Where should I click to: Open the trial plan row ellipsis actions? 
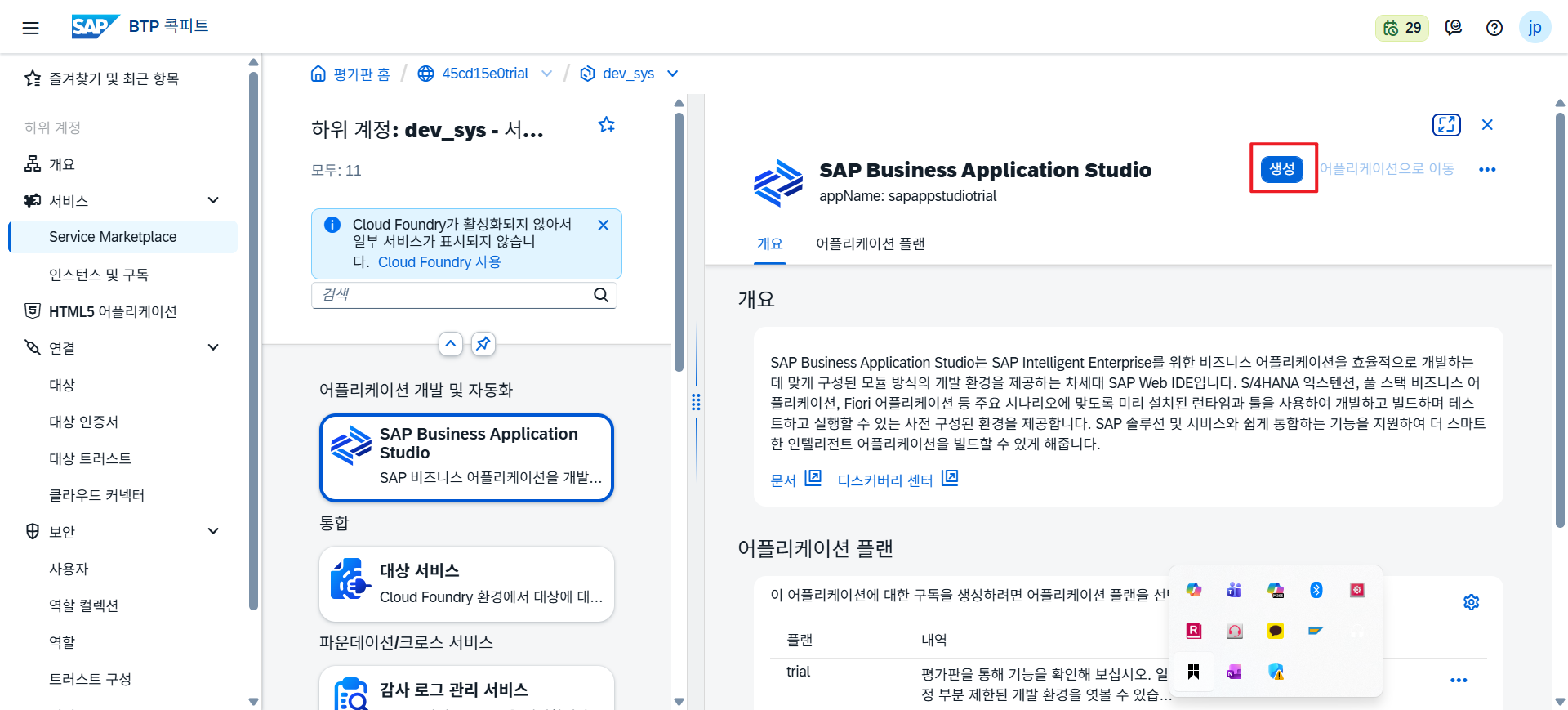pos(1459,680)
